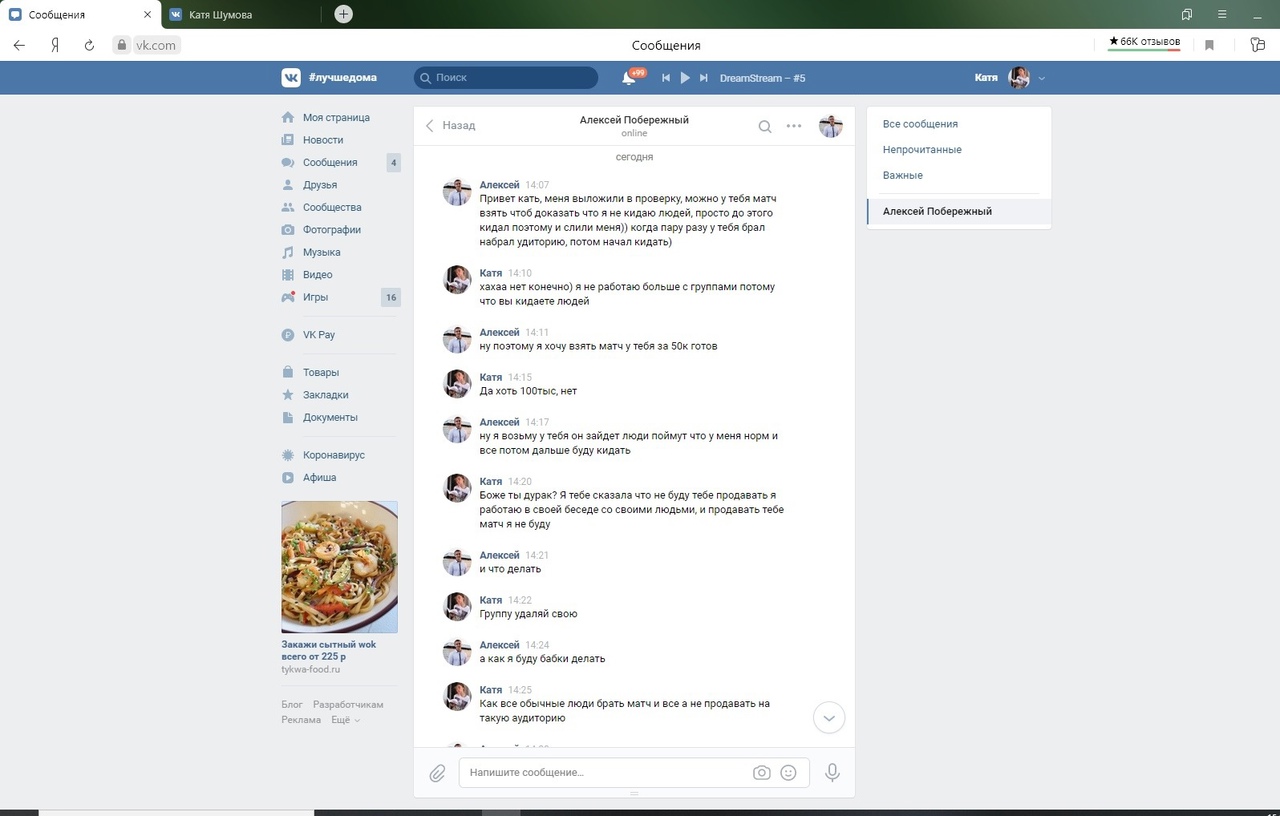Open the three-dot conversation actions menu
Image resolution: width=1280 pixels, height=816 pixels.
794,126
